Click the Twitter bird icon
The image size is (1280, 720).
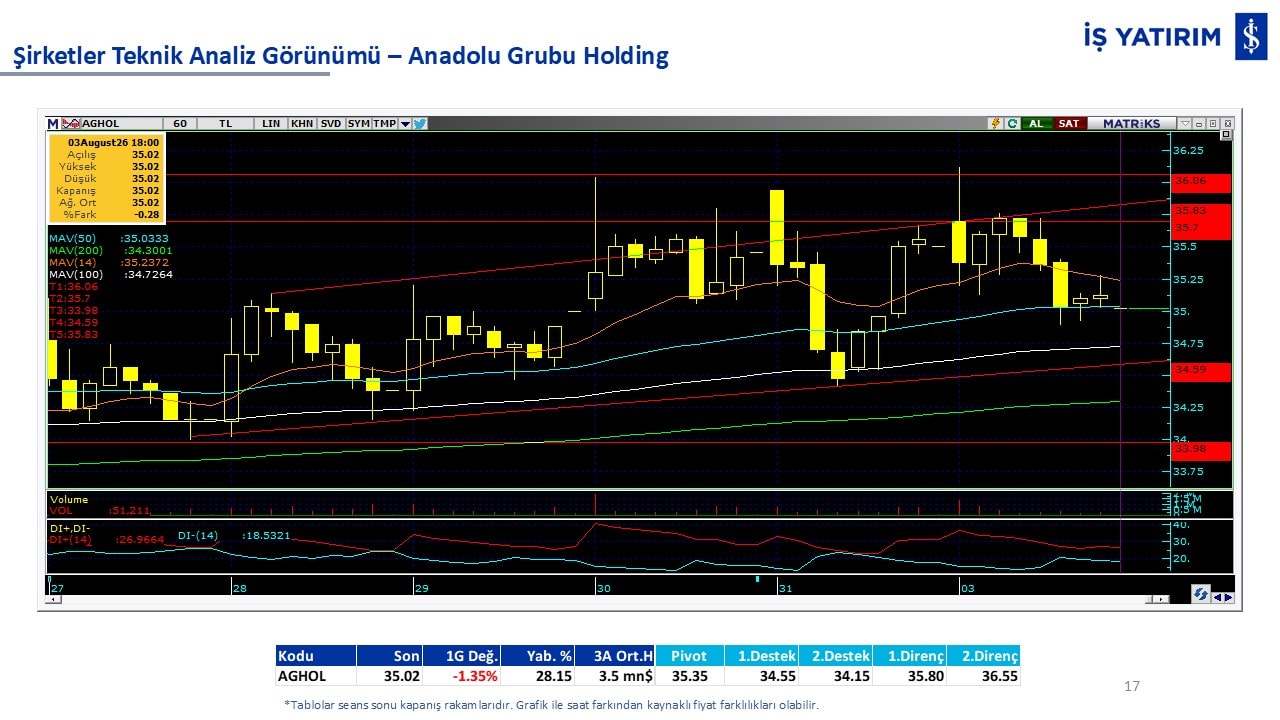[x=420, y=124]
